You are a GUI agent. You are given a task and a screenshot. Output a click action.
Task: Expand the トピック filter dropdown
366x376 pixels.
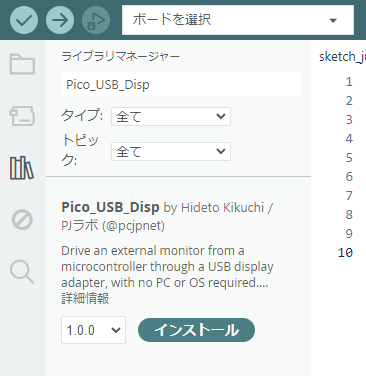pos(171,152)
